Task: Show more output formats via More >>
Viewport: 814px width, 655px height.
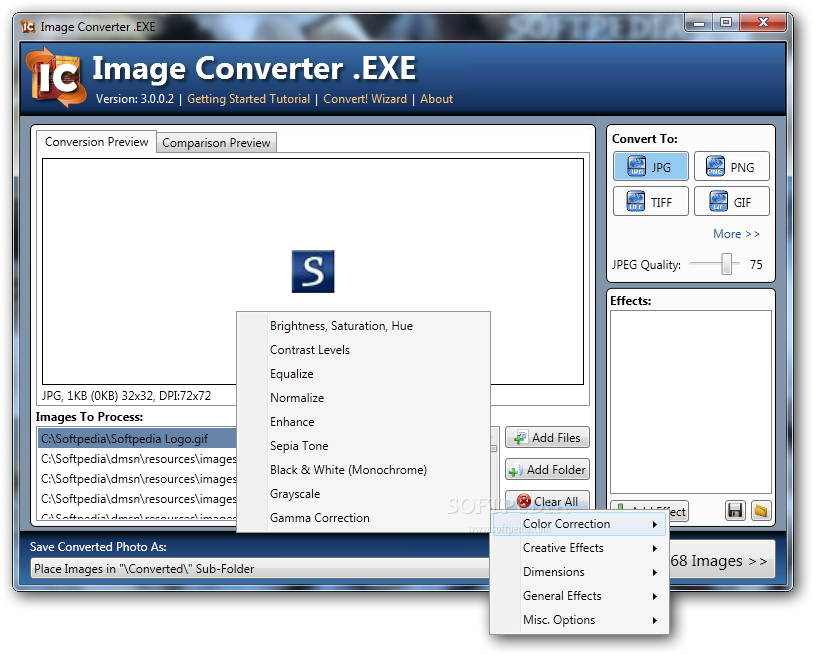Action: click(736, 234)
